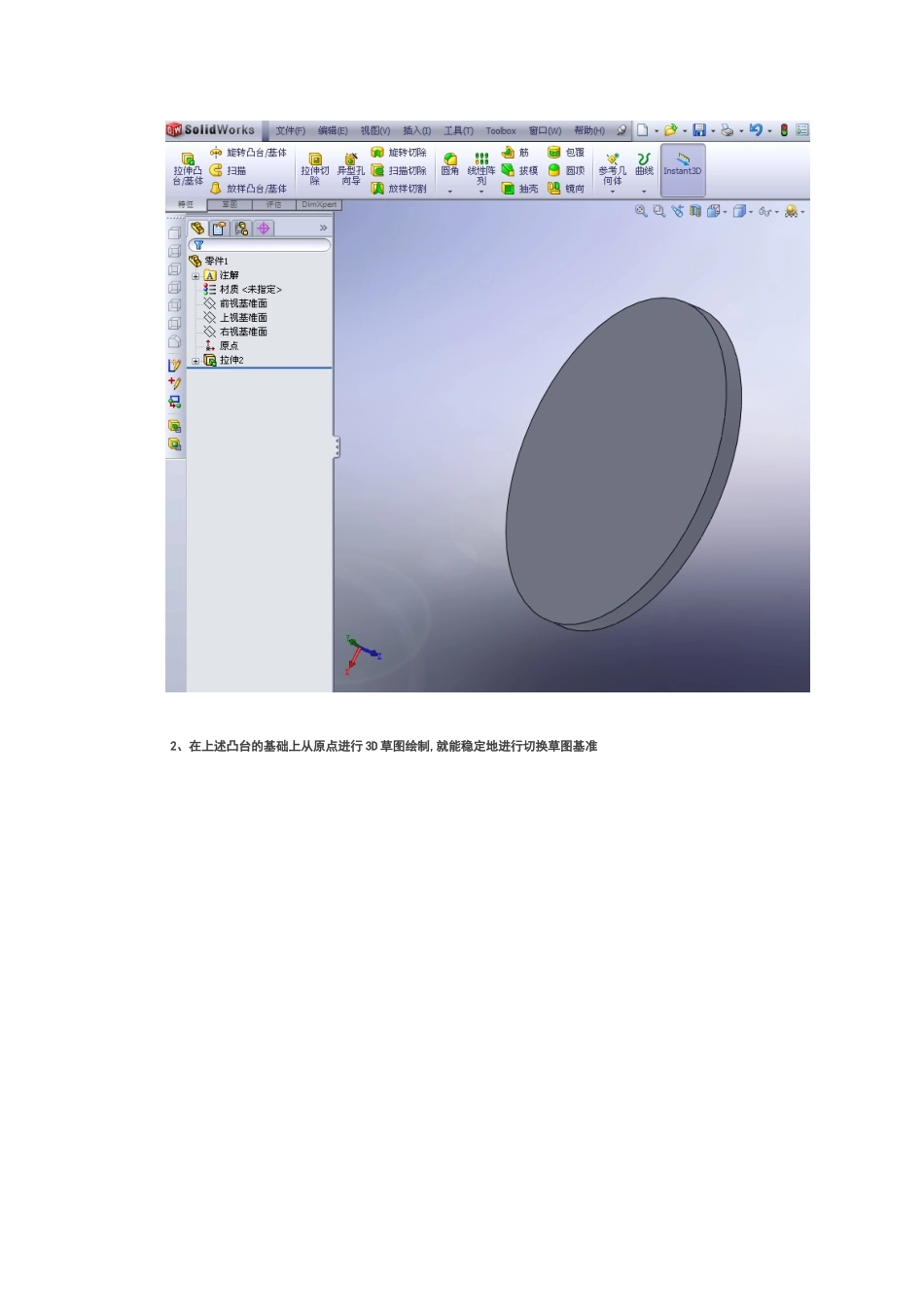The width and height of the screenshot is (924, 1307).
Task: Open the Toolbox menu
Action: (x=501, y=130)
